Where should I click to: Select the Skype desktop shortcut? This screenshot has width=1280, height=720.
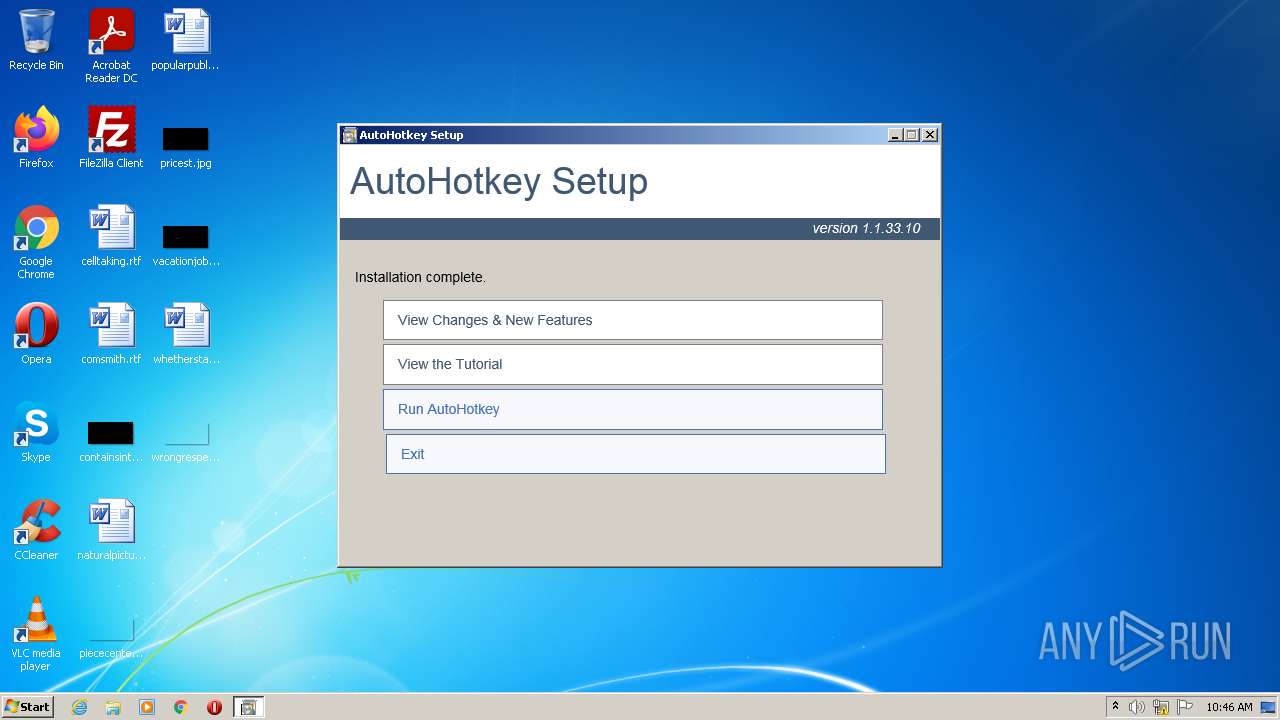pos(36,432)
